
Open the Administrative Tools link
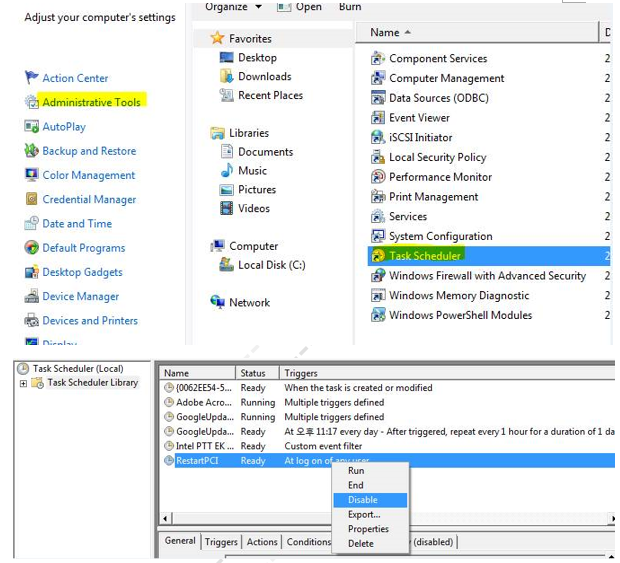tap(91, 102)
